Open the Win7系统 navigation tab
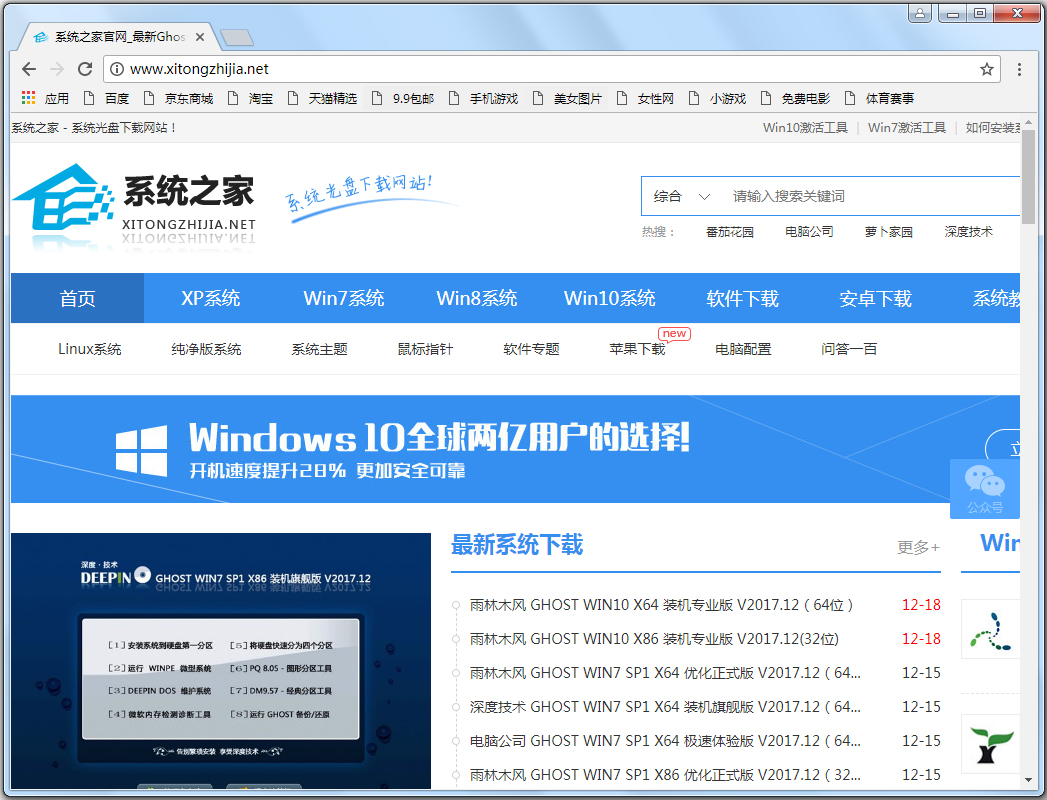The height and width of the screenshot is (800, 1047). 344,298
